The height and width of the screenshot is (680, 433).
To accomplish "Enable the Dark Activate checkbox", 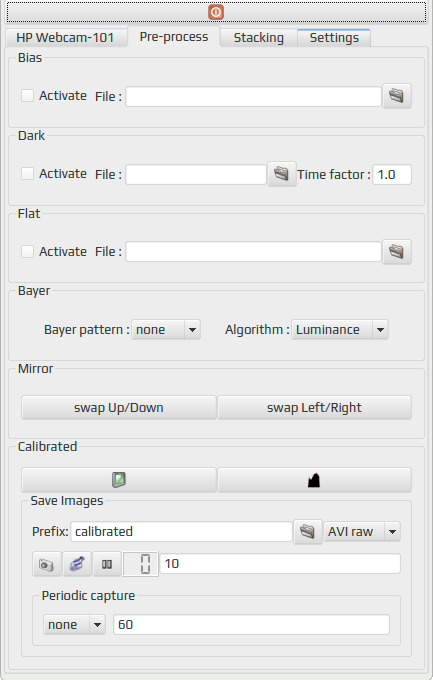I will click(27, 173).
